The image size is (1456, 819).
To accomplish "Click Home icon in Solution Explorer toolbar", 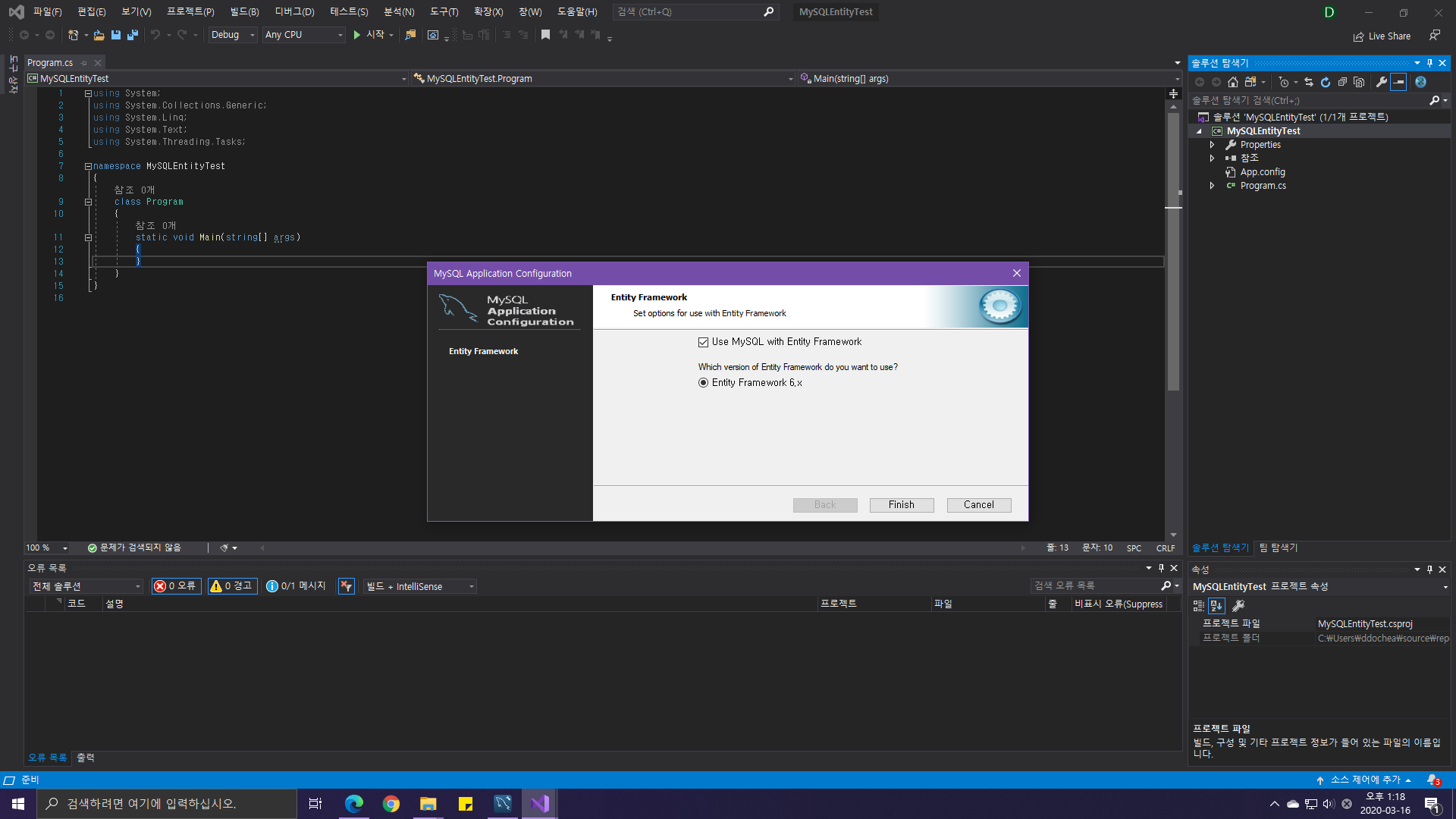I will (x=1233, y=82).
